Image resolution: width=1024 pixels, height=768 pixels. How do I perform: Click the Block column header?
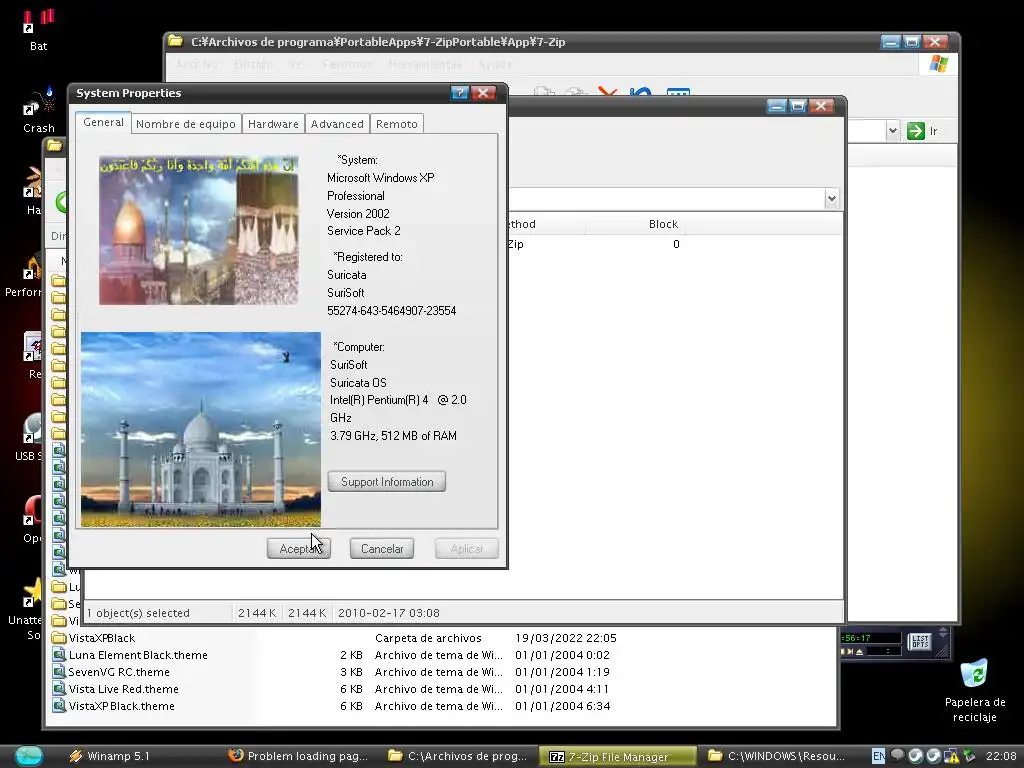coord(663,224)
